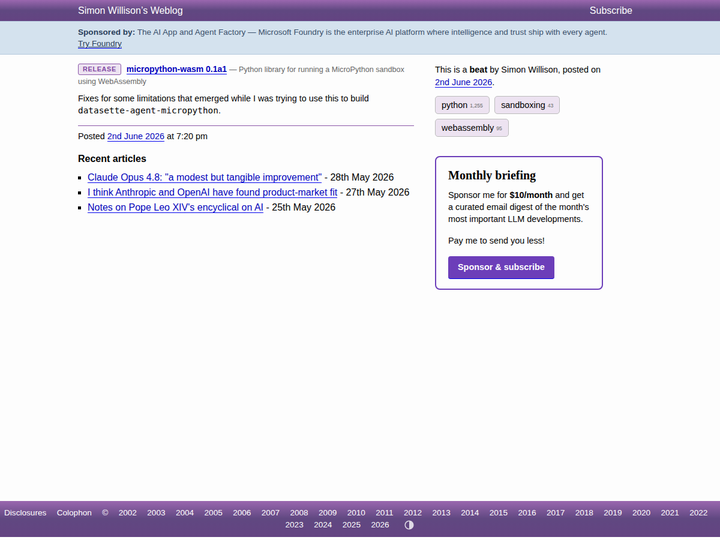Go to the 2005 archive
This screenshot has height=540, width=720.
(213, 512)
